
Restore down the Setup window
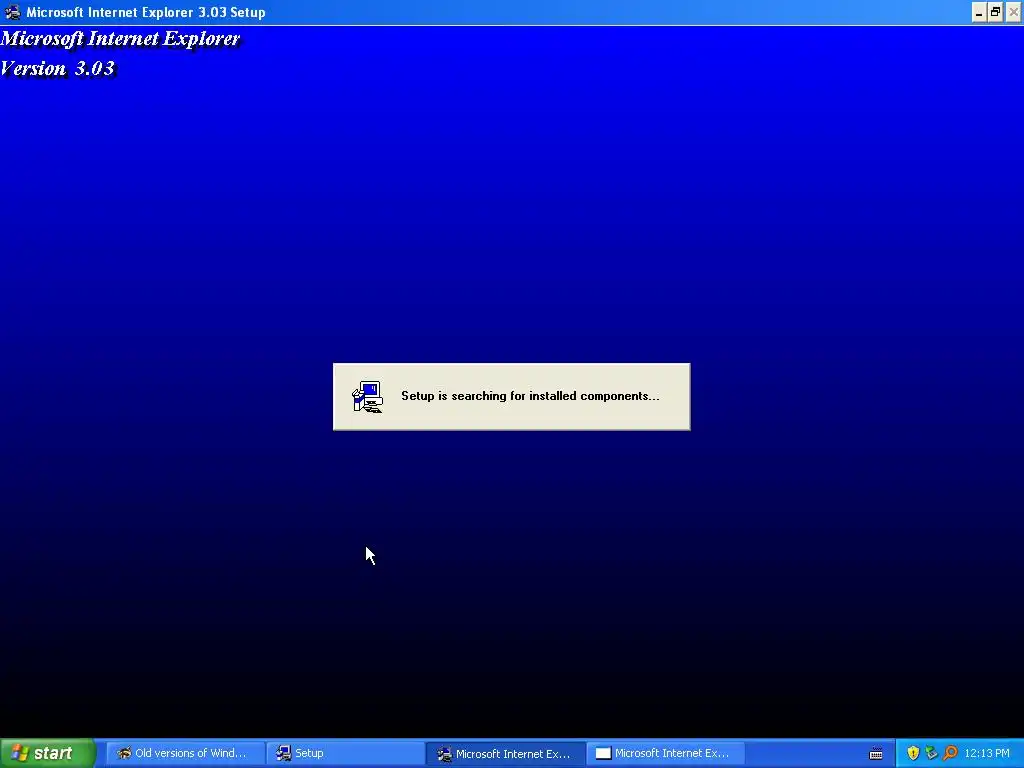(x=995, y=12)
